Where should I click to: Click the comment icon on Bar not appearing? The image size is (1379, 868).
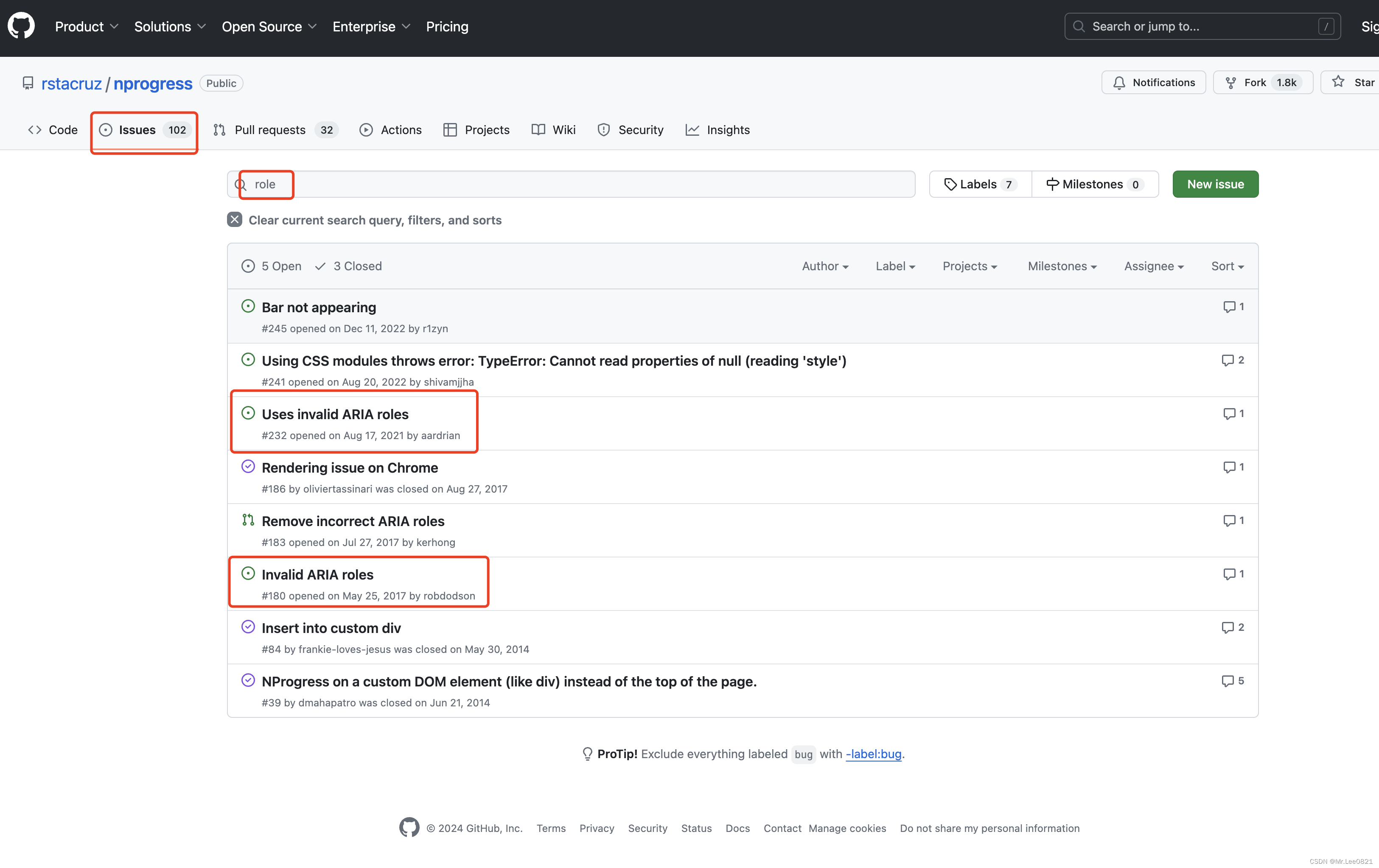coord(1228,307)
